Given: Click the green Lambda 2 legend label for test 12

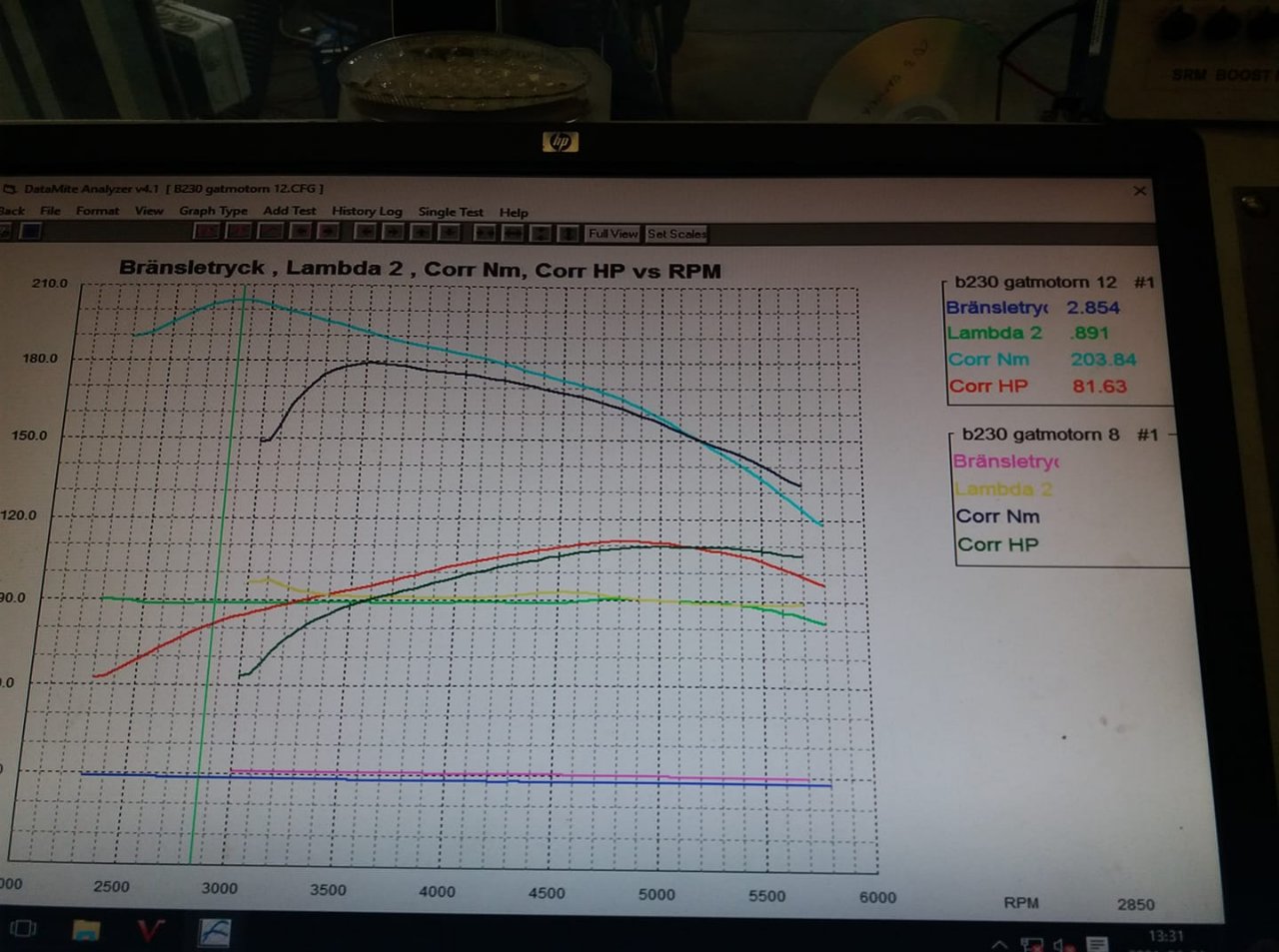Looking at the screenshot, I should 994,334.
